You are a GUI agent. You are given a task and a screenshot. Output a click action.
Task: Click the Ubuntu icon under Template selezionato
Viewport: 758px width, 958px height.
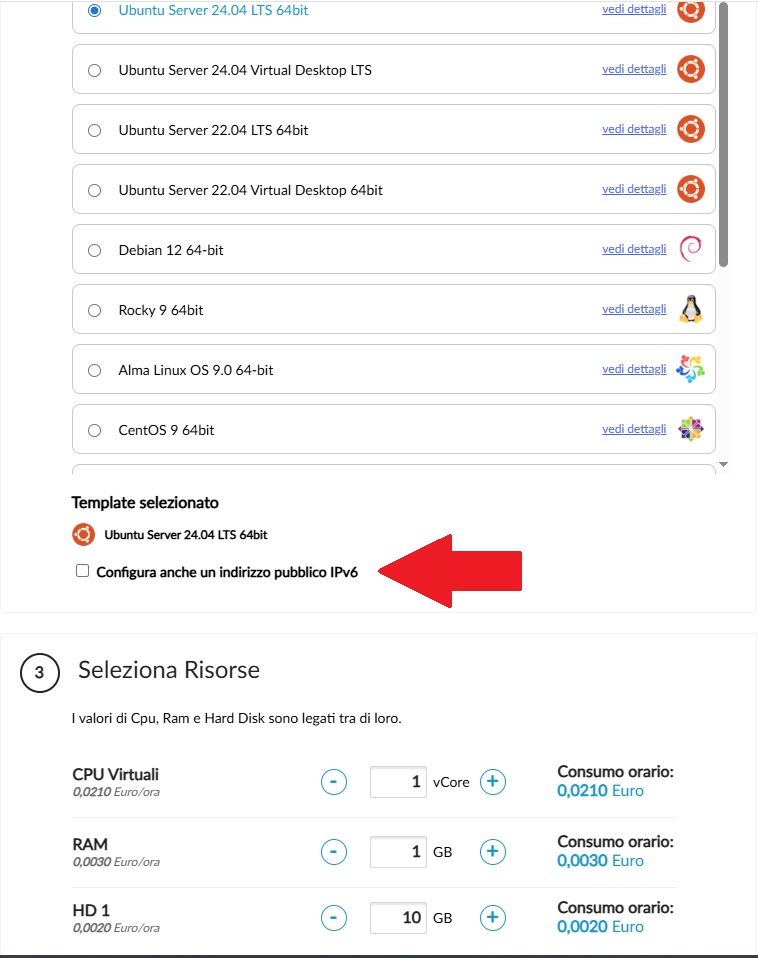tap(84, 534)
